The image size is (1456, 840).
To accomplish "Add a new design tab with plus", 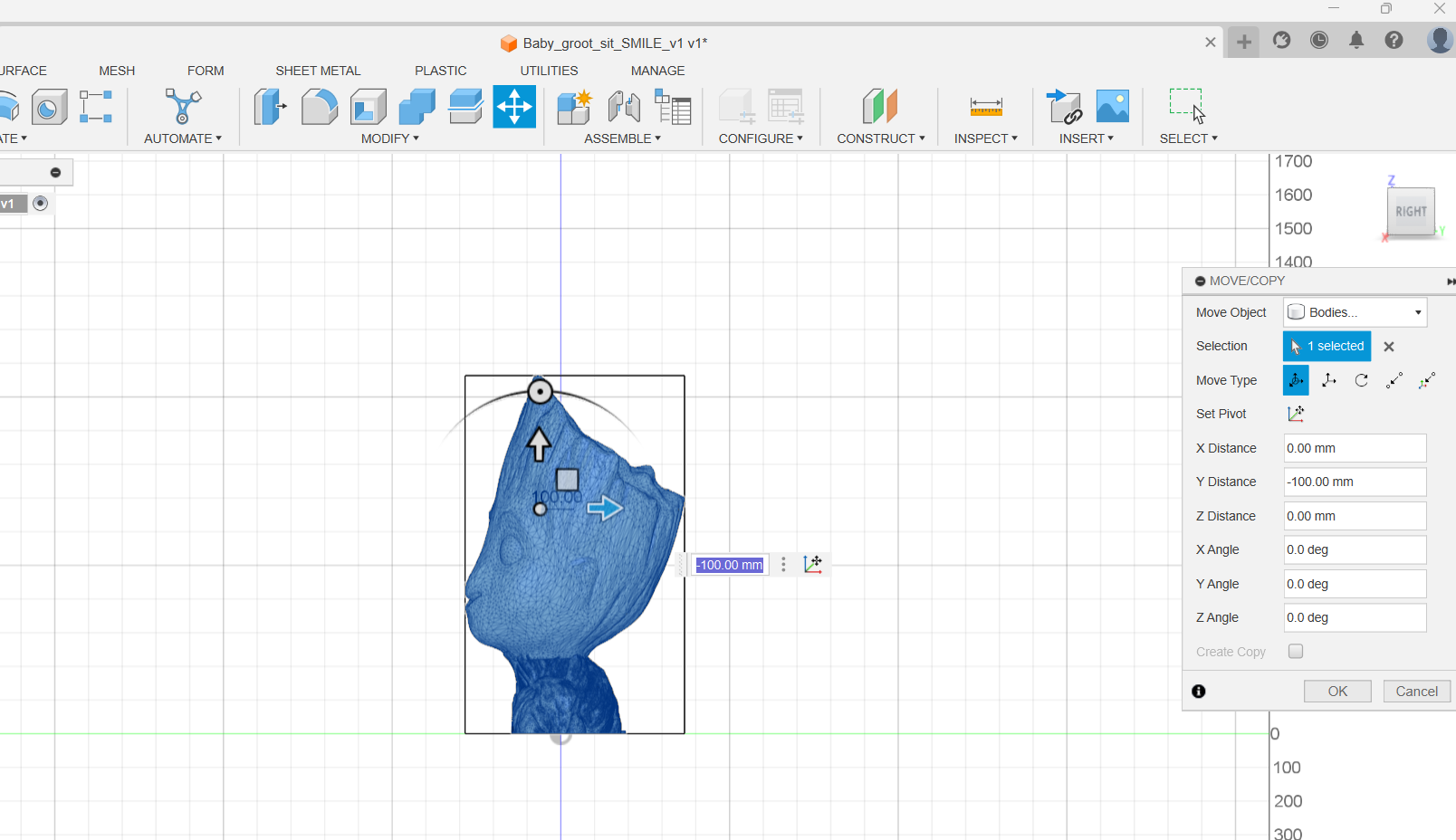I will (1244, 42).
